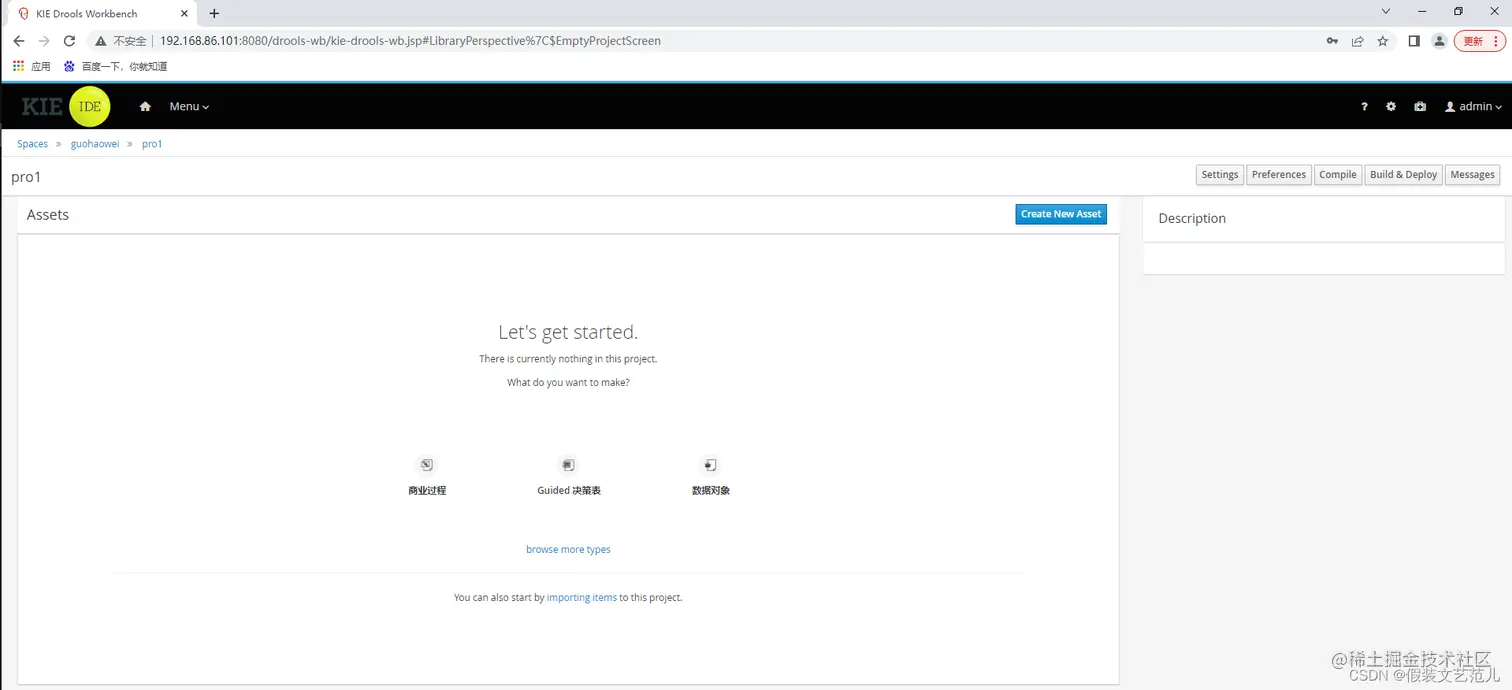Go to Spaces breadcrumb
Viewport: 1512px width, 690px height.
[x=32, y=144]
